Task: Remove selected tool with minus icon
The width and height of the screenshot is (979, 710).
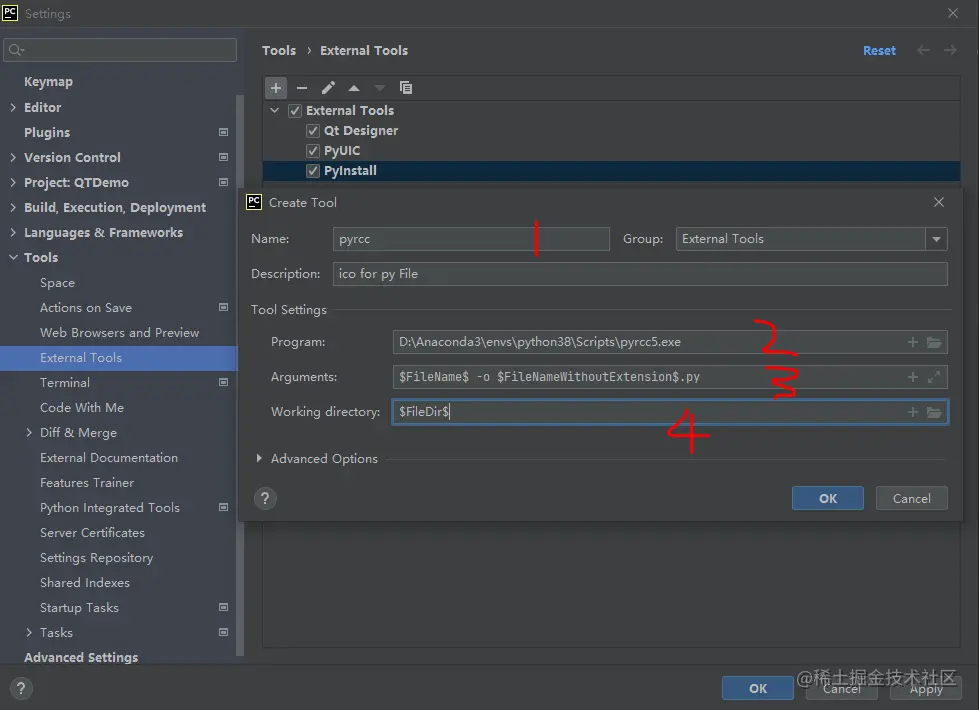Action: coord(302,88)
